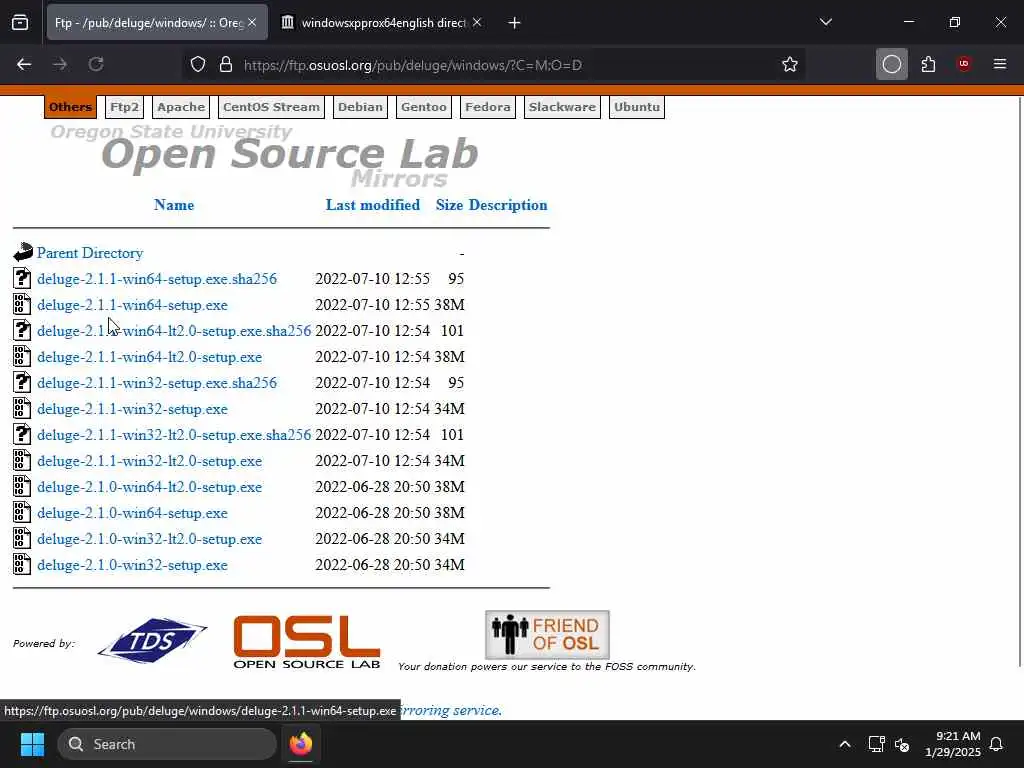This screenshot has width=1024, height=768.
Task: Open the Slackware mirror tab
Action: (562, 107)
